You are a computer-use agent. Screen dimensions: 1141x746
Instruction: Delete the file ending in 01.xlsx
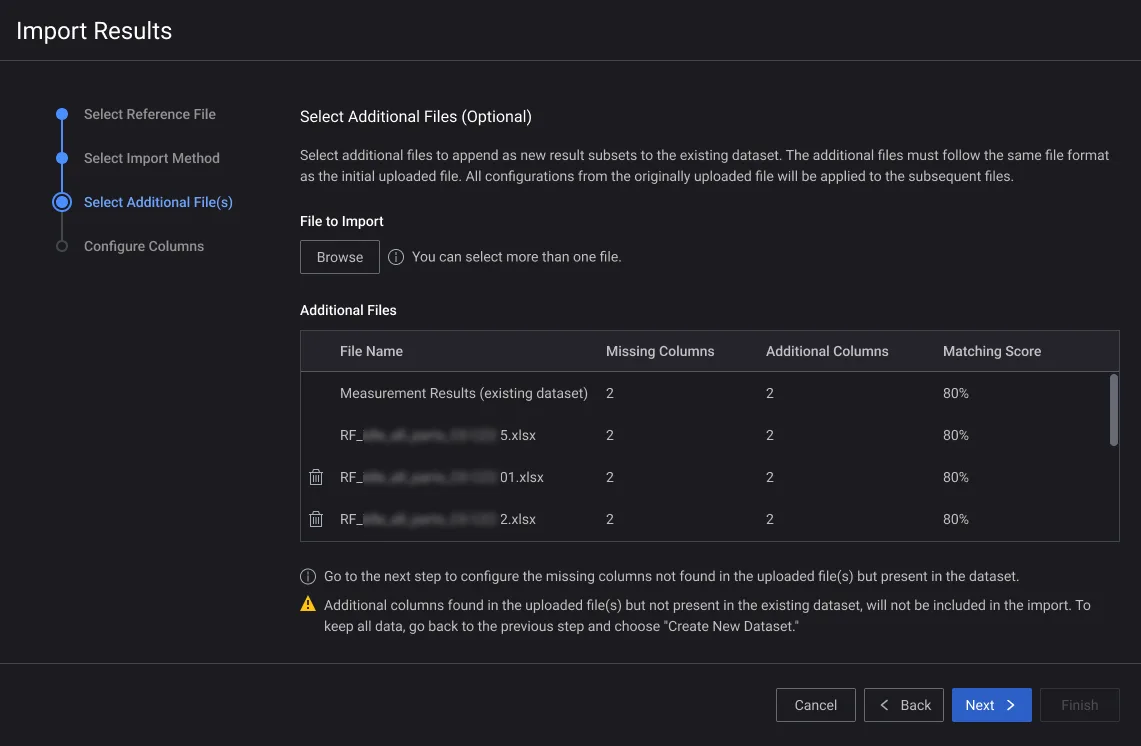[x=316, y=477]
